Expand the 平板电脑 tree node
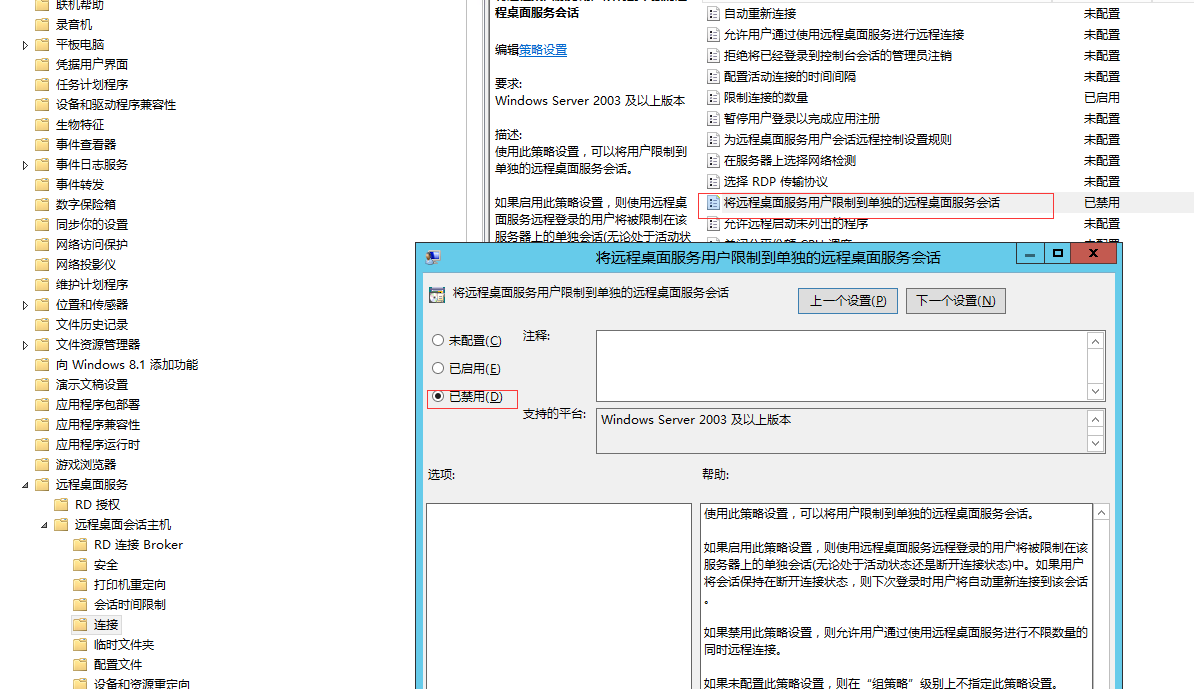 [x=25, y=45]
